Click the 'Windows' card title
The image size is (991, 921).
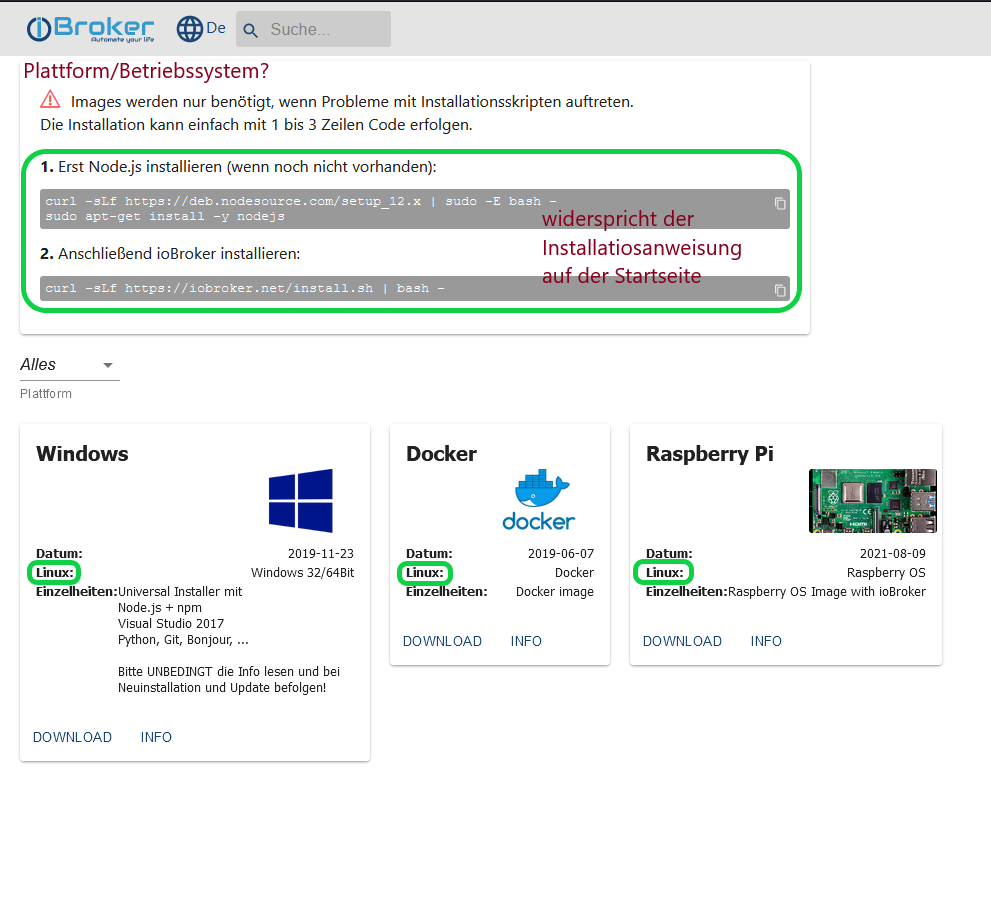(x=82, y=454)
